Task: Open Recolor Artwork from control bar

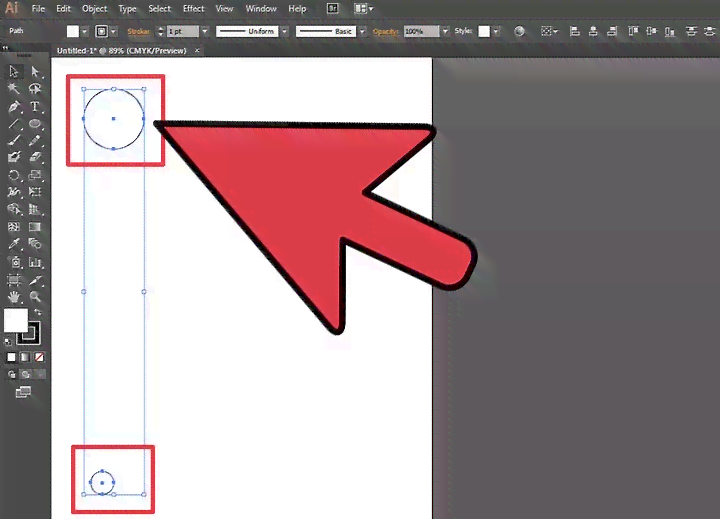Action: [519, 31]
